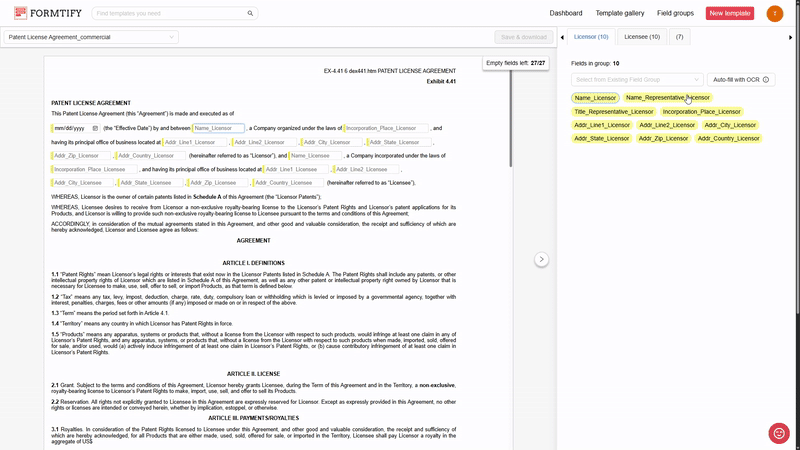The image size is (800, 450).
Task: Click Addr_Line2_Licensor field in document
Action: (264, 142)
